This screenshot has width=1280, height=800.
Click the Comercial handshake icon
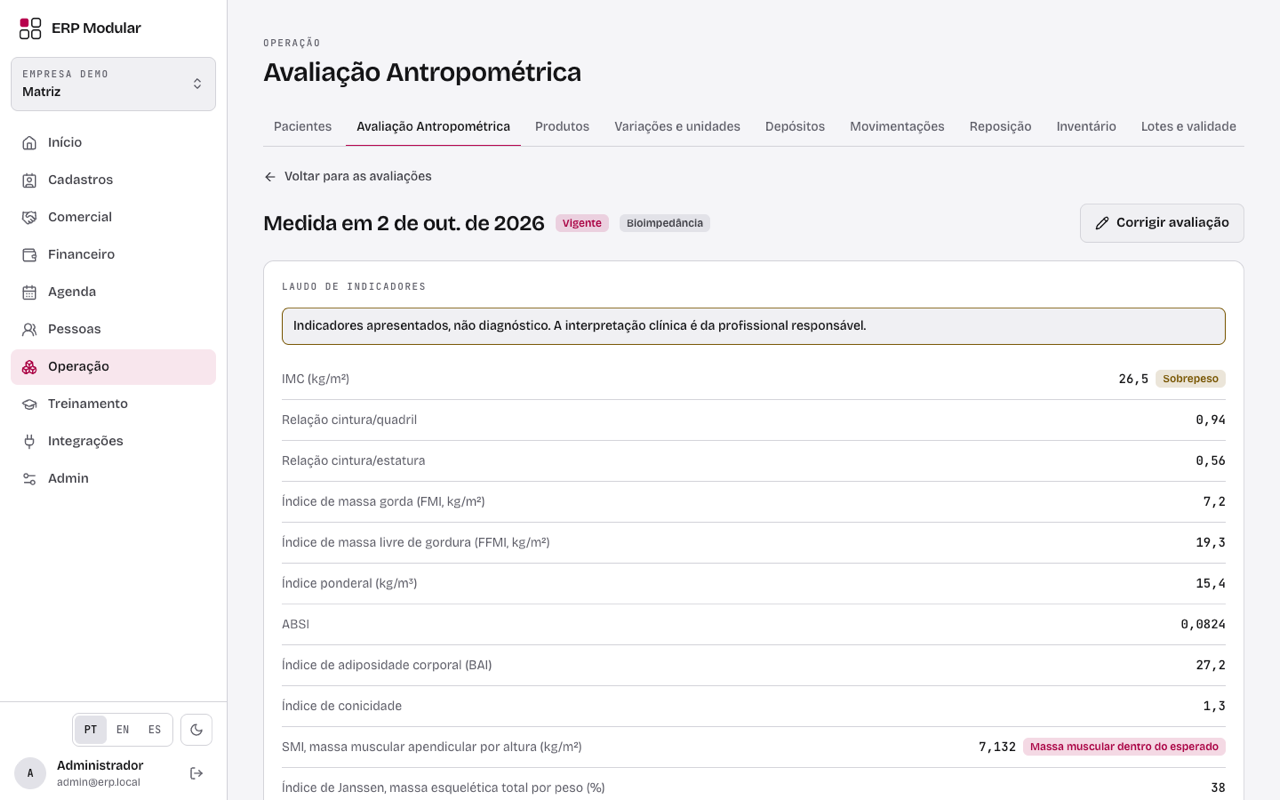pyautogui.click(x=30, y=217)
